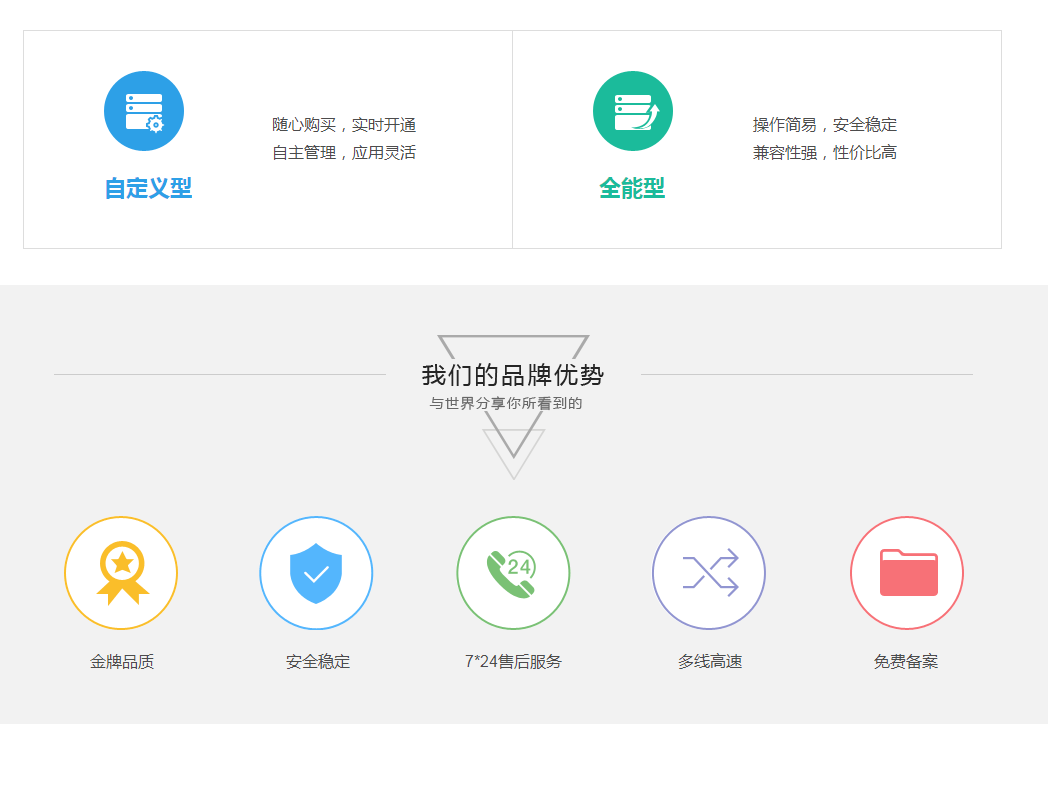The image size is (1048, 785).
Task: Click the 兼容性强，性价比高 text line
Action: (x=825, y=153)
